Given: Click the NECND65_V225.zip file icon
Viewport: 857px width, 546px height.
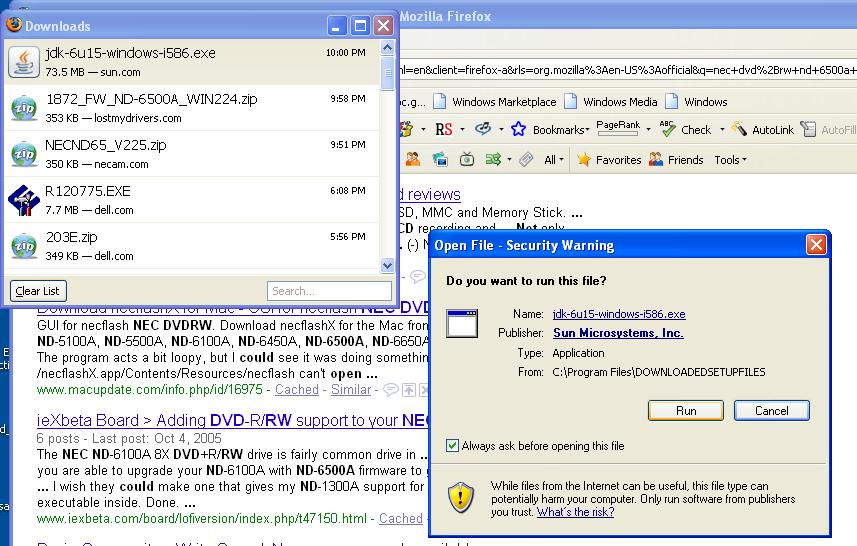Looking at the screenshot, I should click(x=24, y=154).
